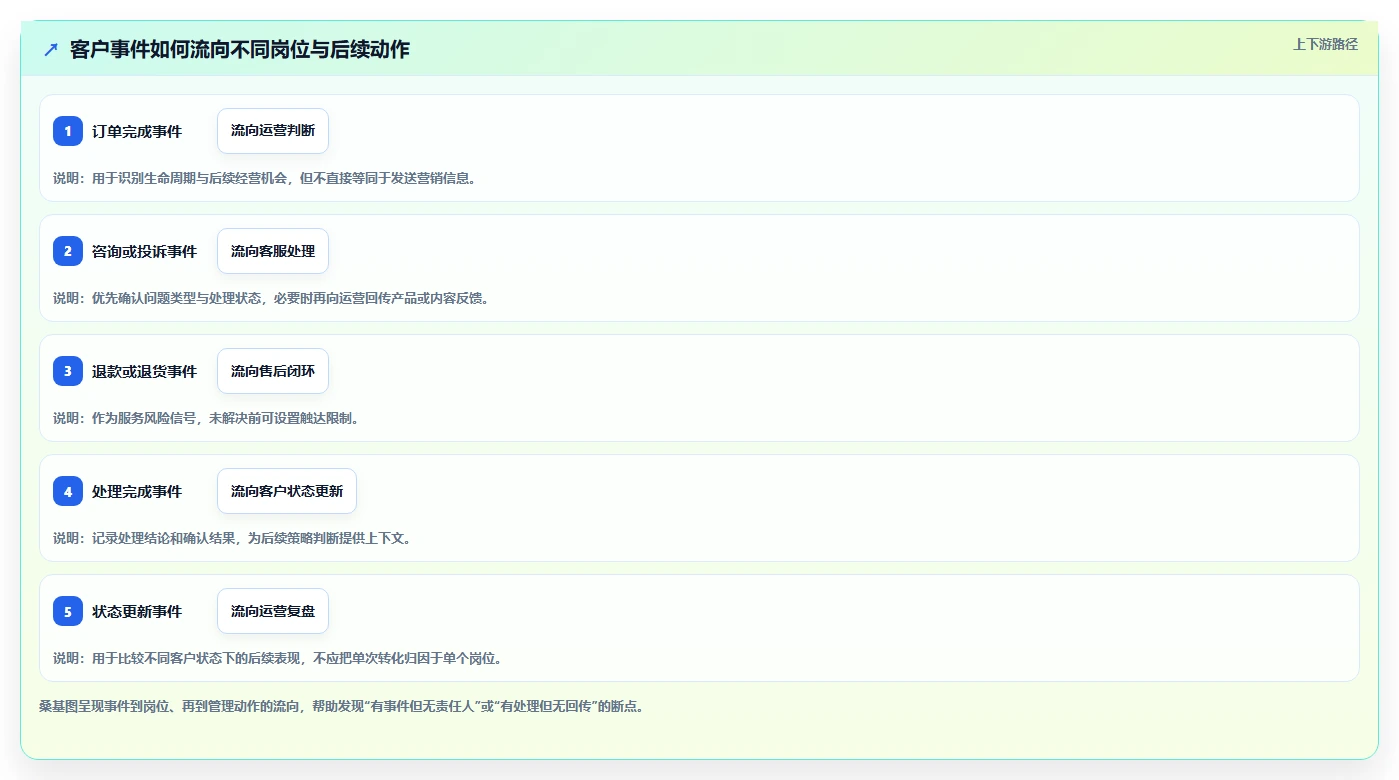This screenshot has height=780, width=1399.
Task: Click the step 1 number badge
Action: coord(68,131)
